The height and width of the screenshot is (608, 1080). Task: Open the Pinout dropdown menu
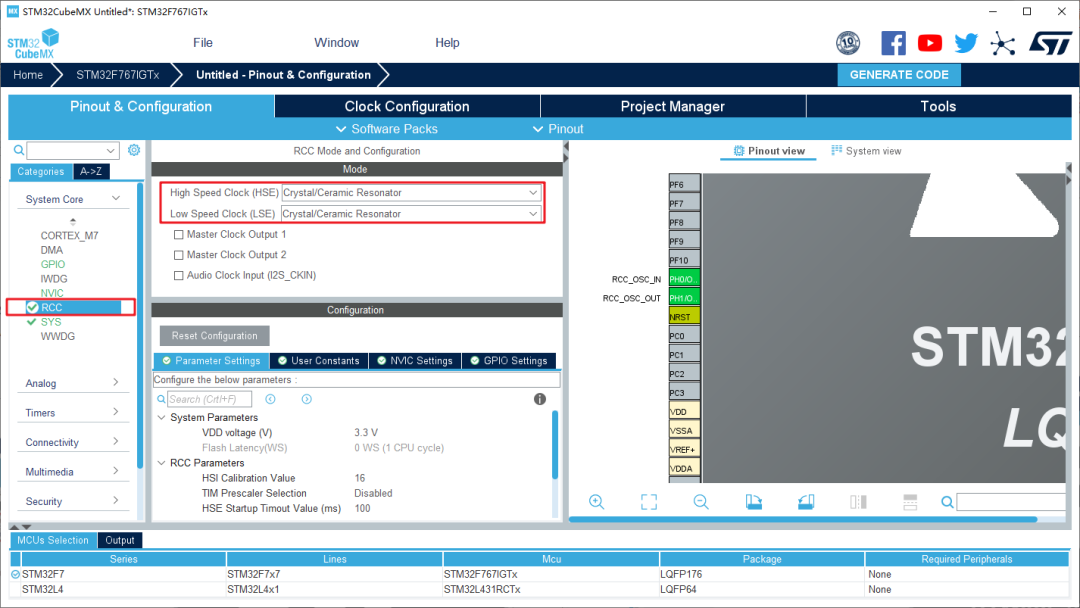point(558,129)
